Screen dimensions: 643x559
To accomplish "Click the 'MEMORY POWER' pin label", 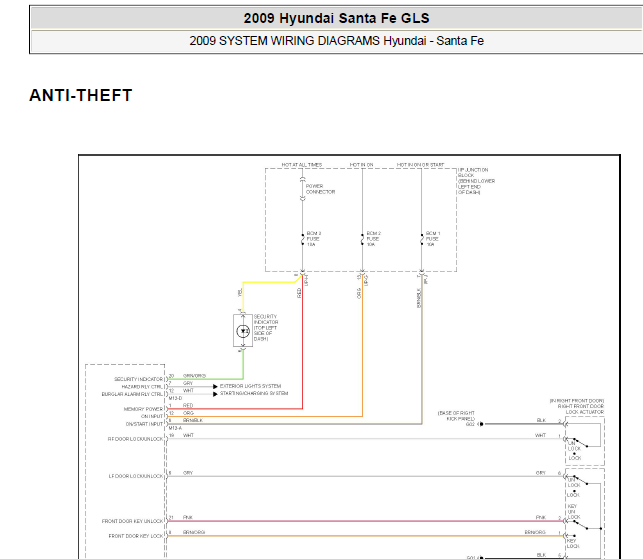I will coord(143,409).
